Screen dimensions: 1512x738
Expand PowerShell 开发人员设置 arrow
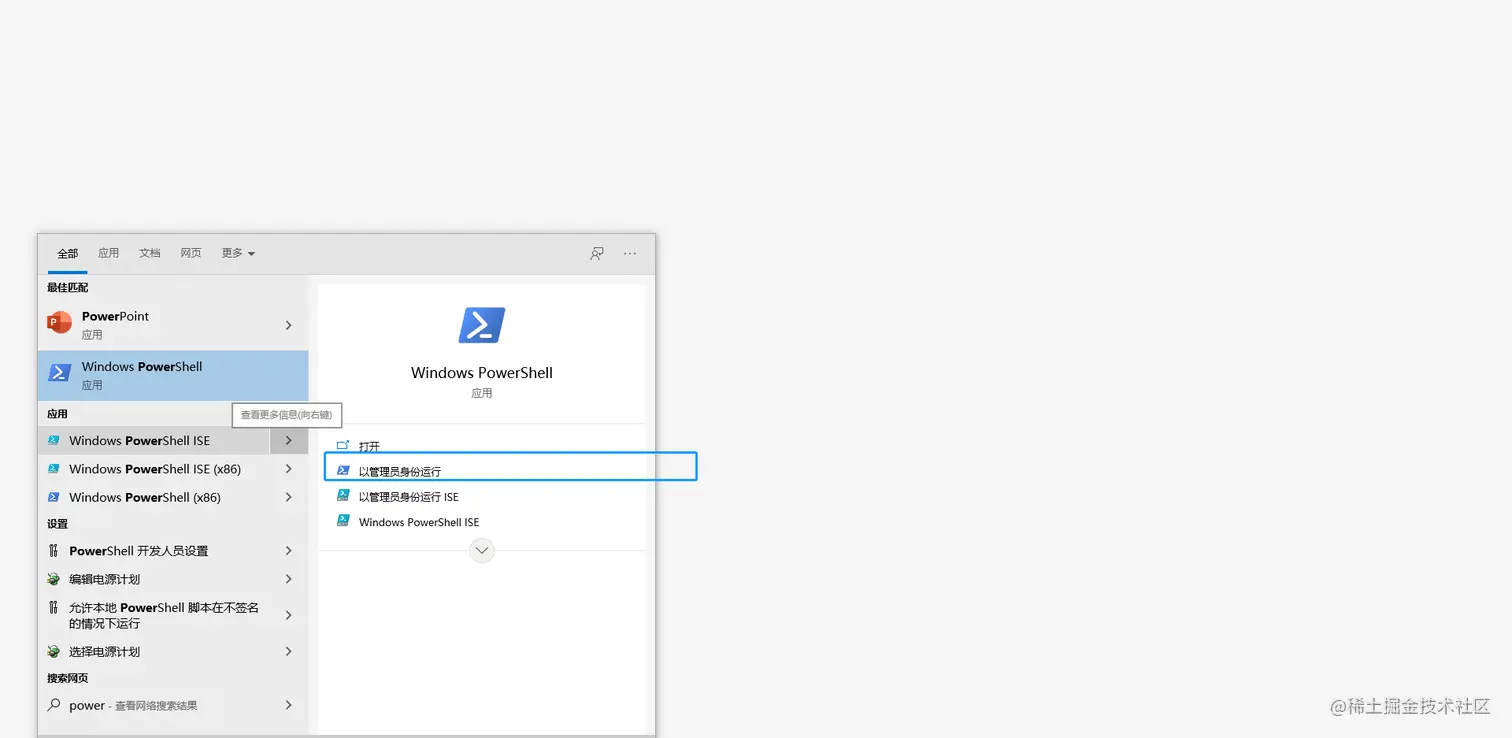tap(288, 551)
